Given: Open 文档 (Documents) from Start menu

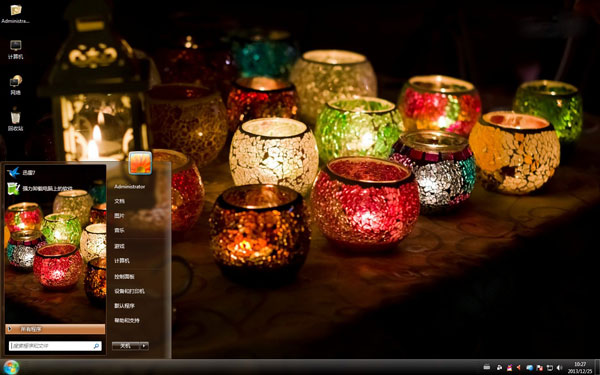Looking at the screenshot, I should tap(119, 201).
